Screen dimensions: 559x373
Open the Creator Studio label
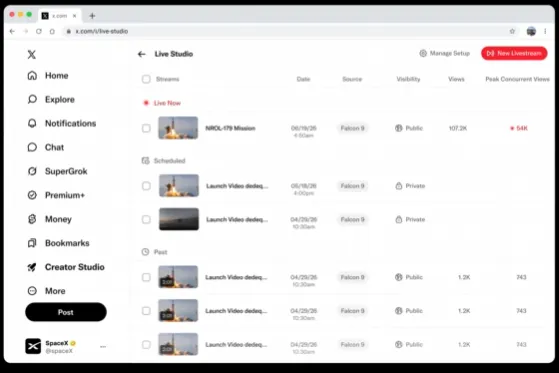(x=75, y=267)
